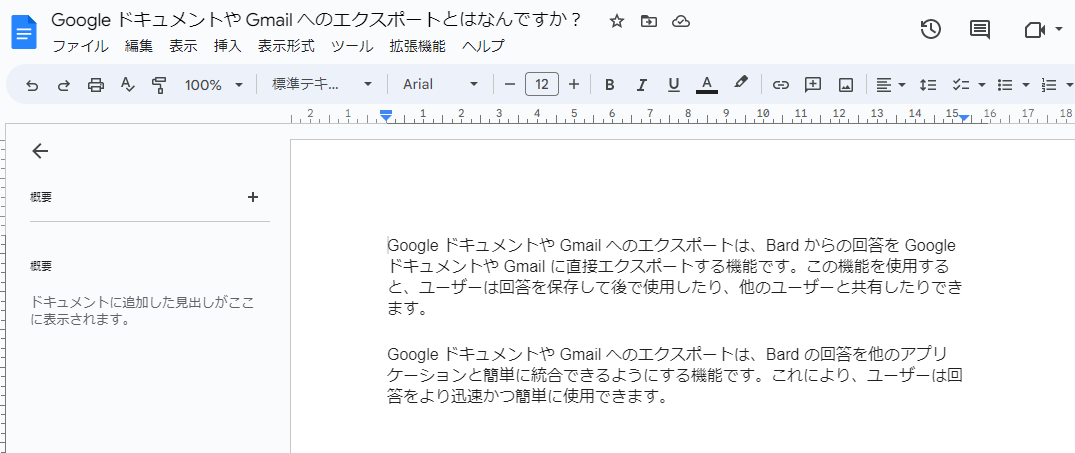Open the Arial font dropdown

pos(440,84)
